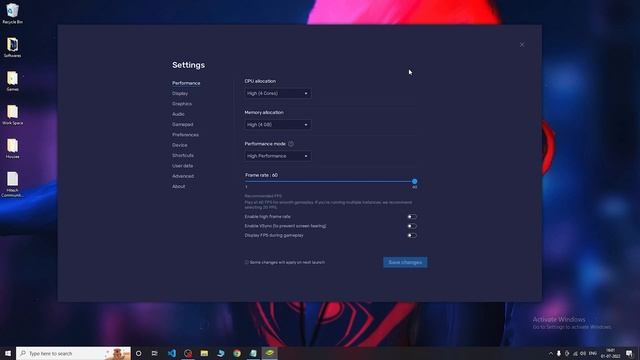640x360 pixels.
Task: Select Preferences in the settings sidebar
Action: pos(185,135)
